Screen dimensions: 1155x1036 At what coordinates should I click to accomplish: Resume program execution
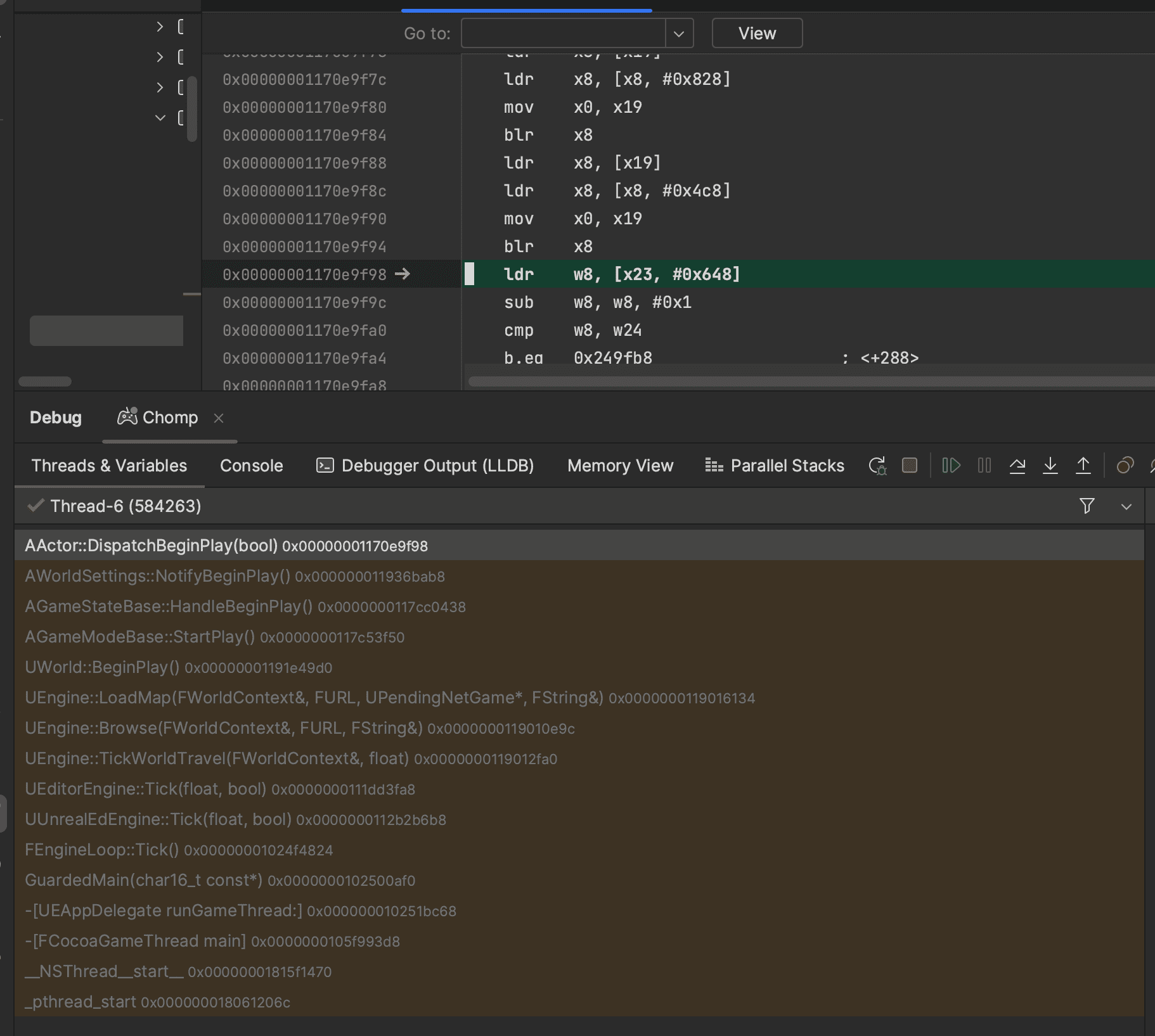click(x=951, y=466)
